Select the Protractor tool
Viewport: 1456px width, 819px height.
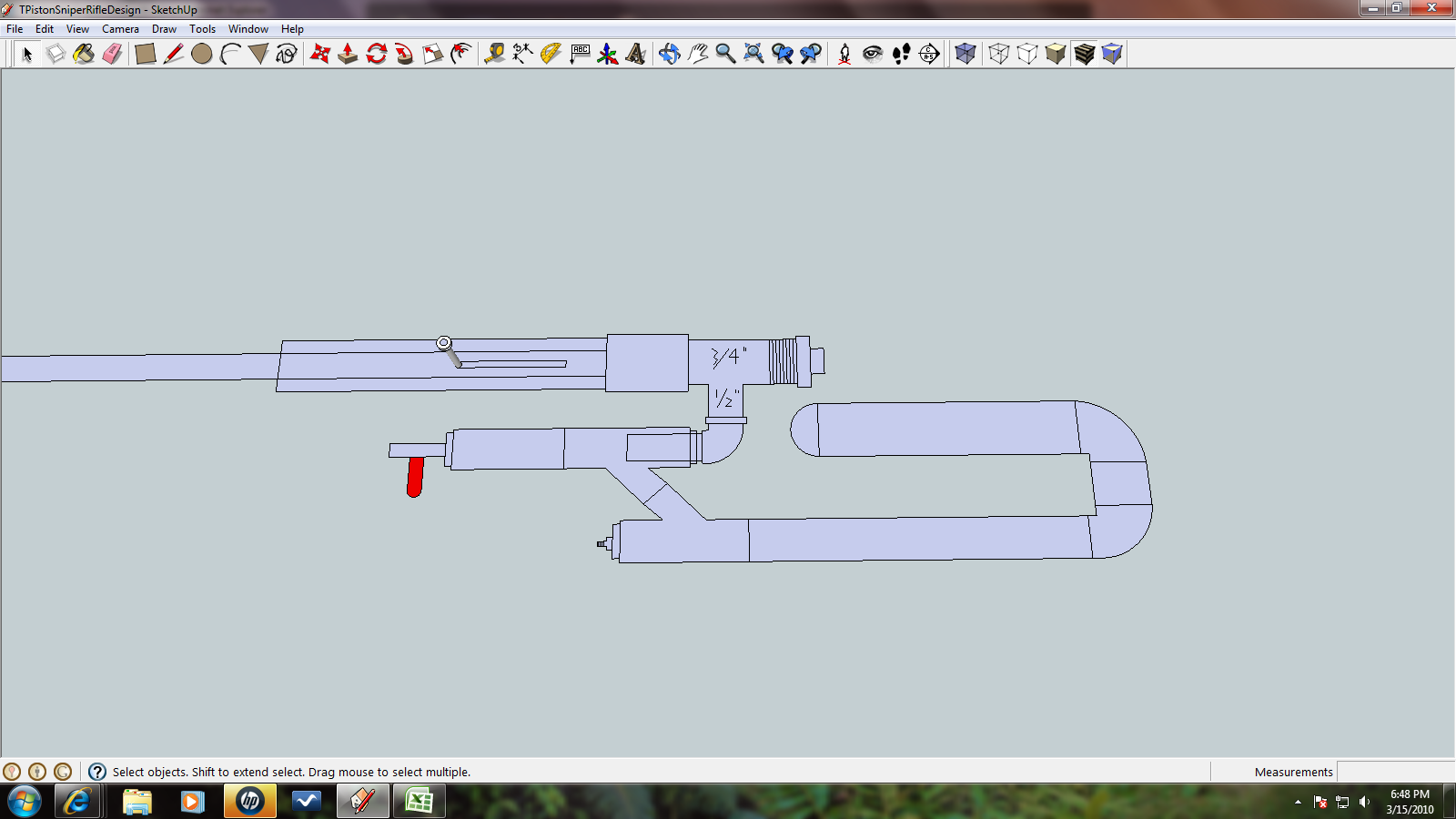[x=551, y=54]
